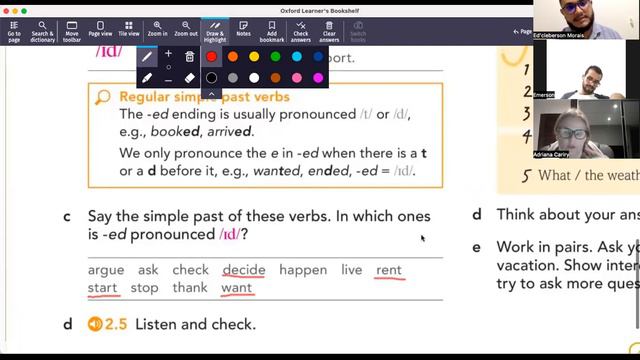Choose the yellow color swatch
640x360 pixels.
[x=254, y=57]
